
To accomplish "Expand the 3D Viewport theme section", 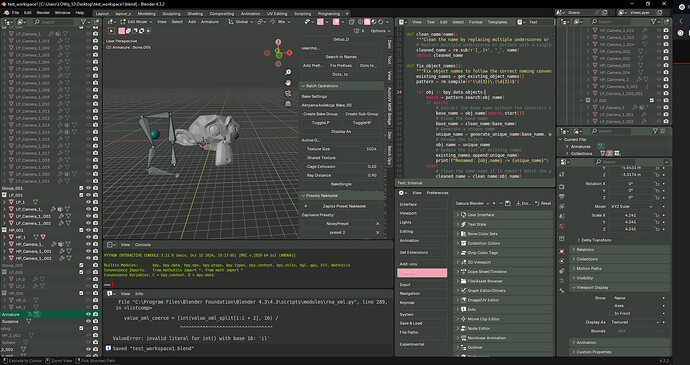I will coord(503,262).
